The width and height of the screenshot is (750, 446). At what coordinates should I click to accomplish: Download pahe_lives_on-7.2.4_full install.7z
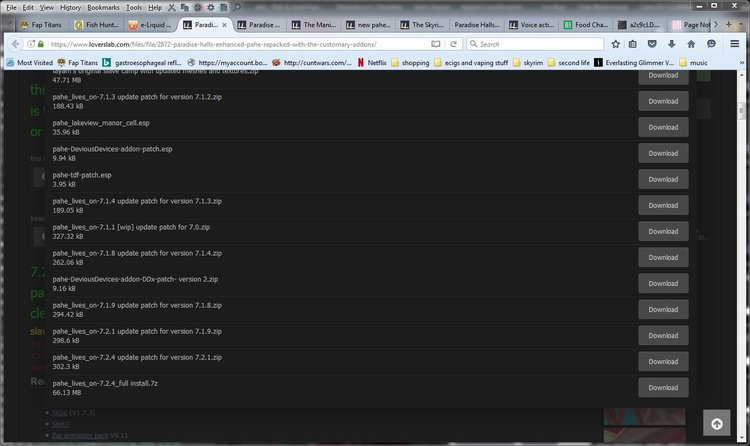coord(663,388)
